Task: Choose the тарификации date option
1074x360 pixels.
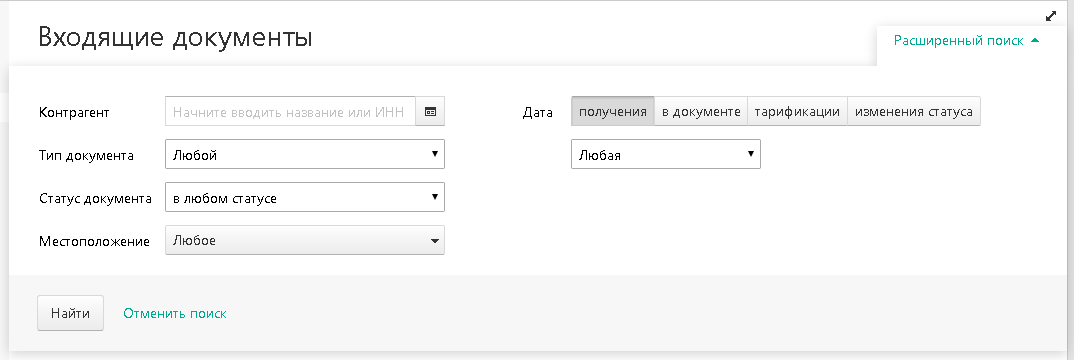Action: [797, 112]
